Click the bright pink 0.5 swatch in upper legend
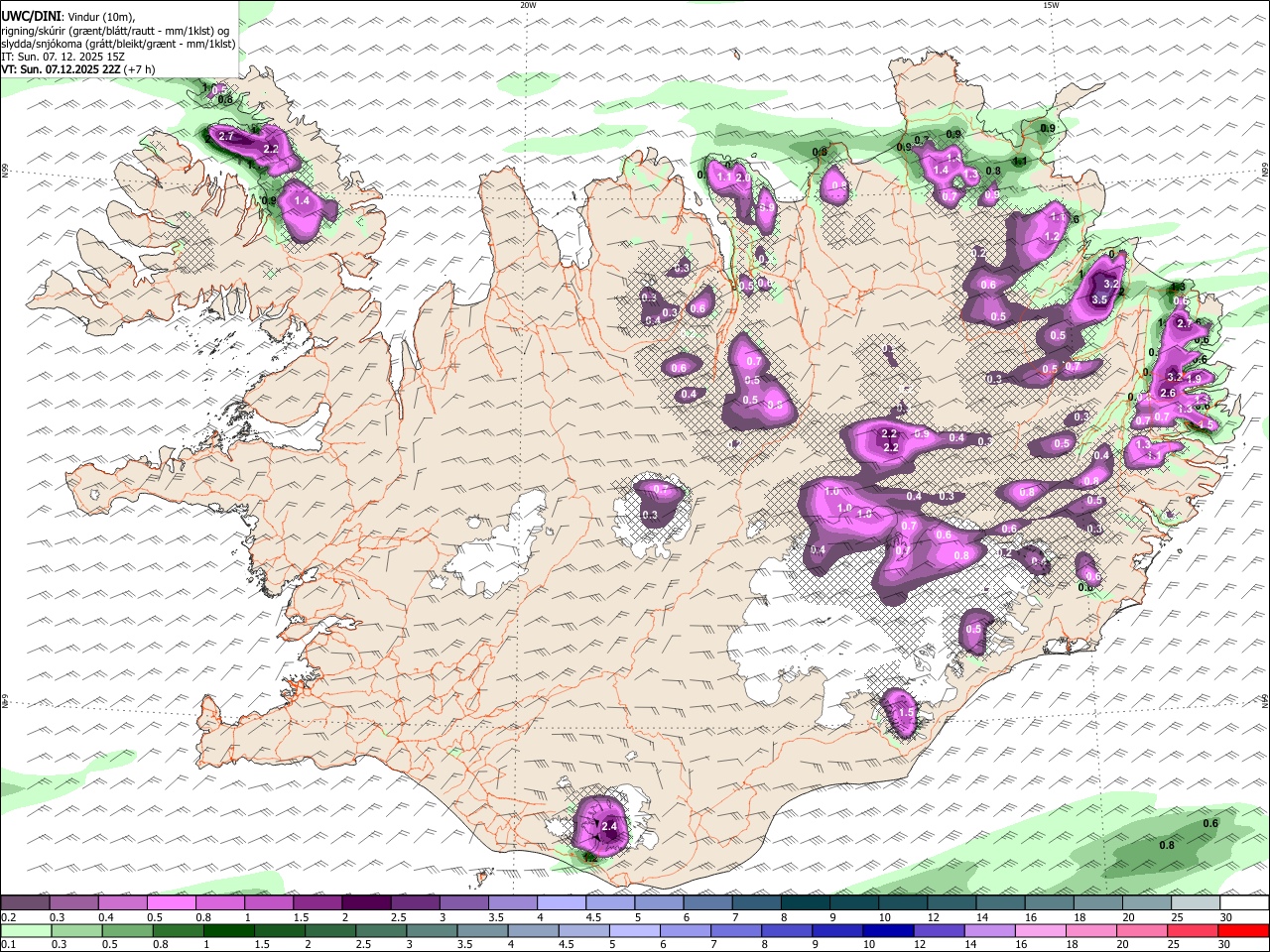Image resolution: width=1270 pixels, height=952 pixels. tap(171, 903)
